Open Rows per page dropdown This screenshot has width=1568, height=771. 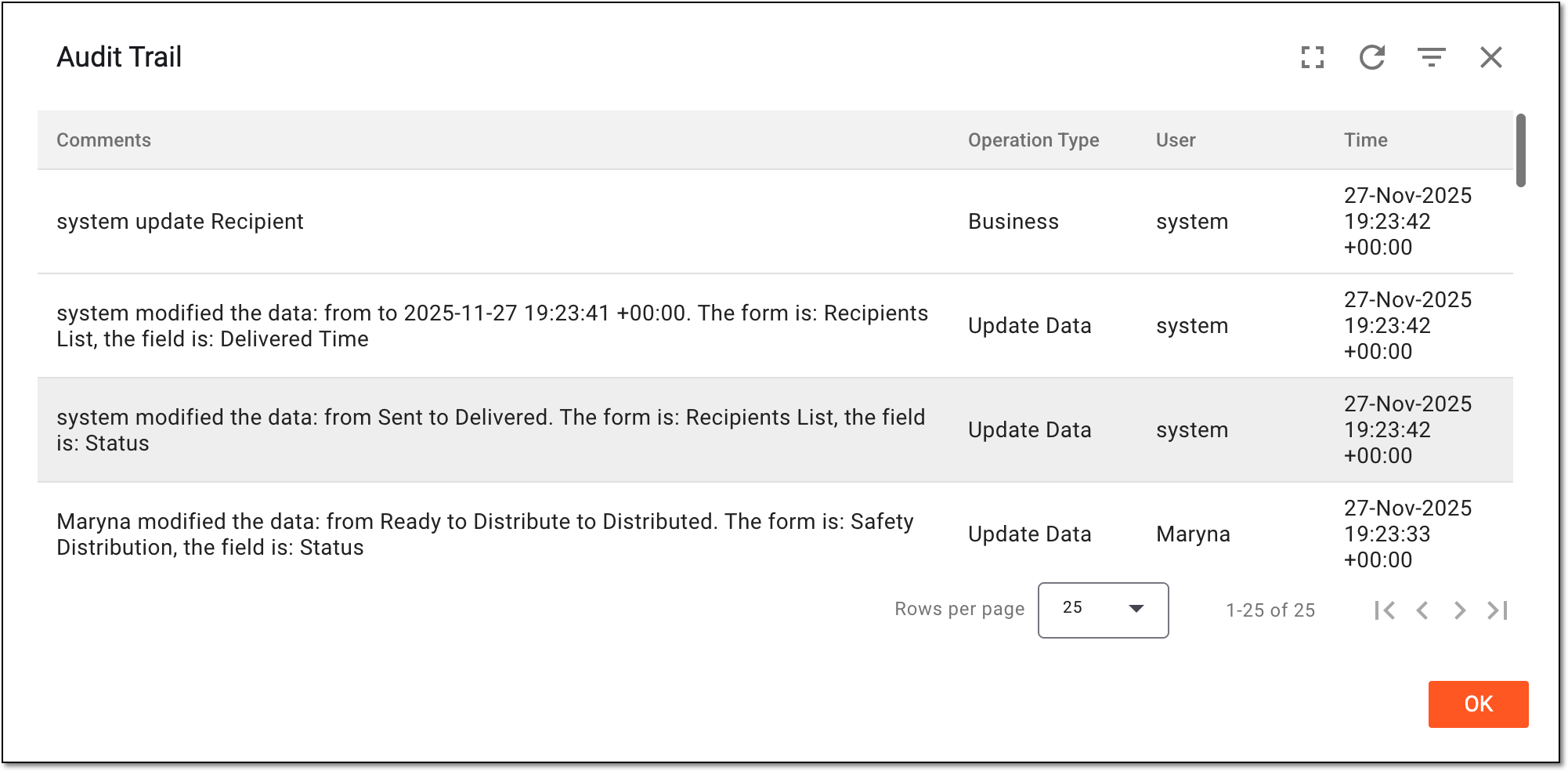pyautogui.click(x=1103, y=610)
